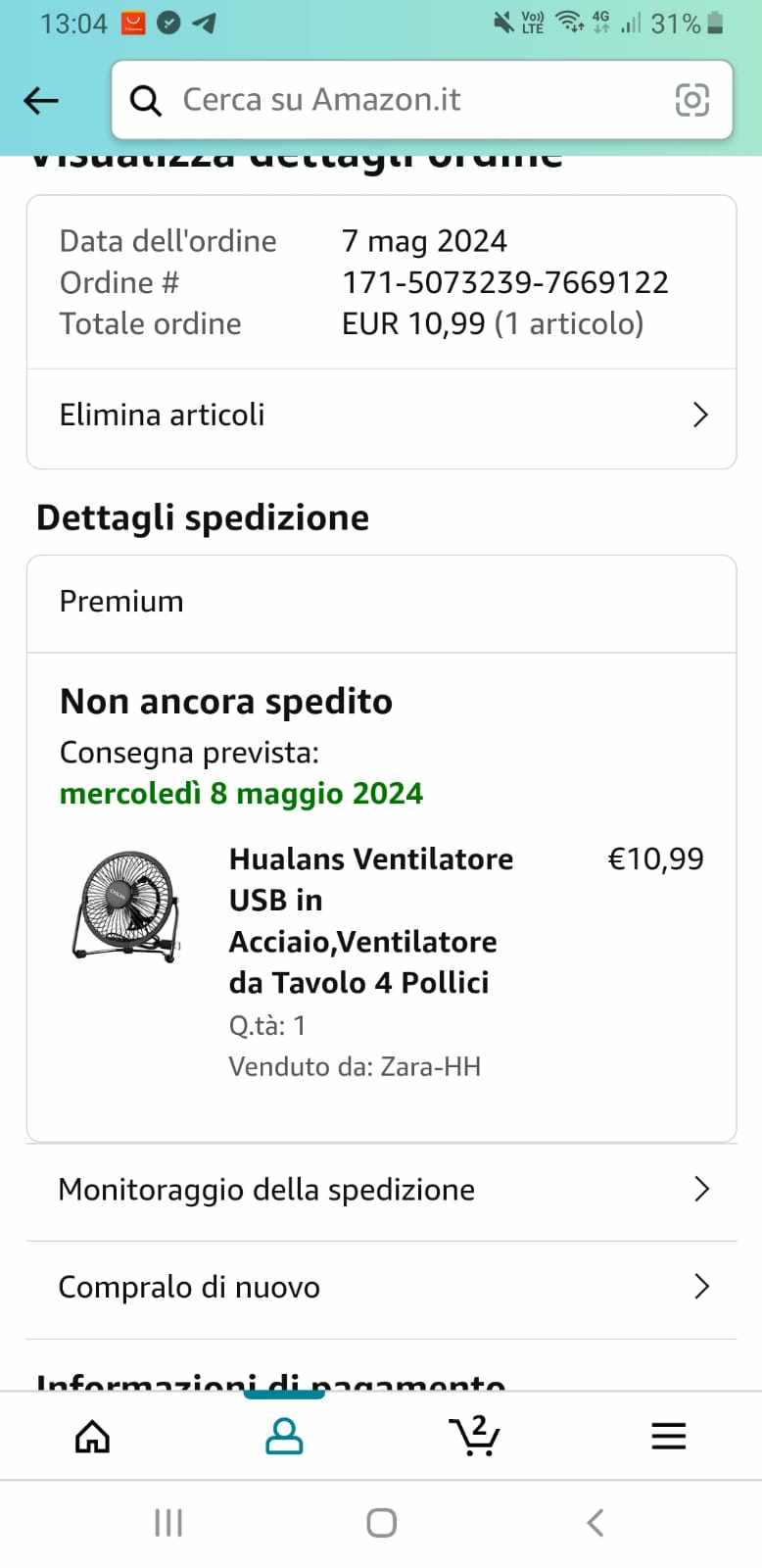Tap Android home navigation button

(x=381, y=1523)
